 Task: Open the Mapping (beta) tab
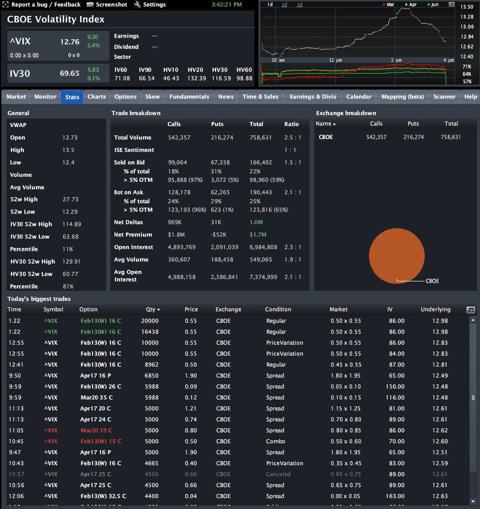coord(403,97)
